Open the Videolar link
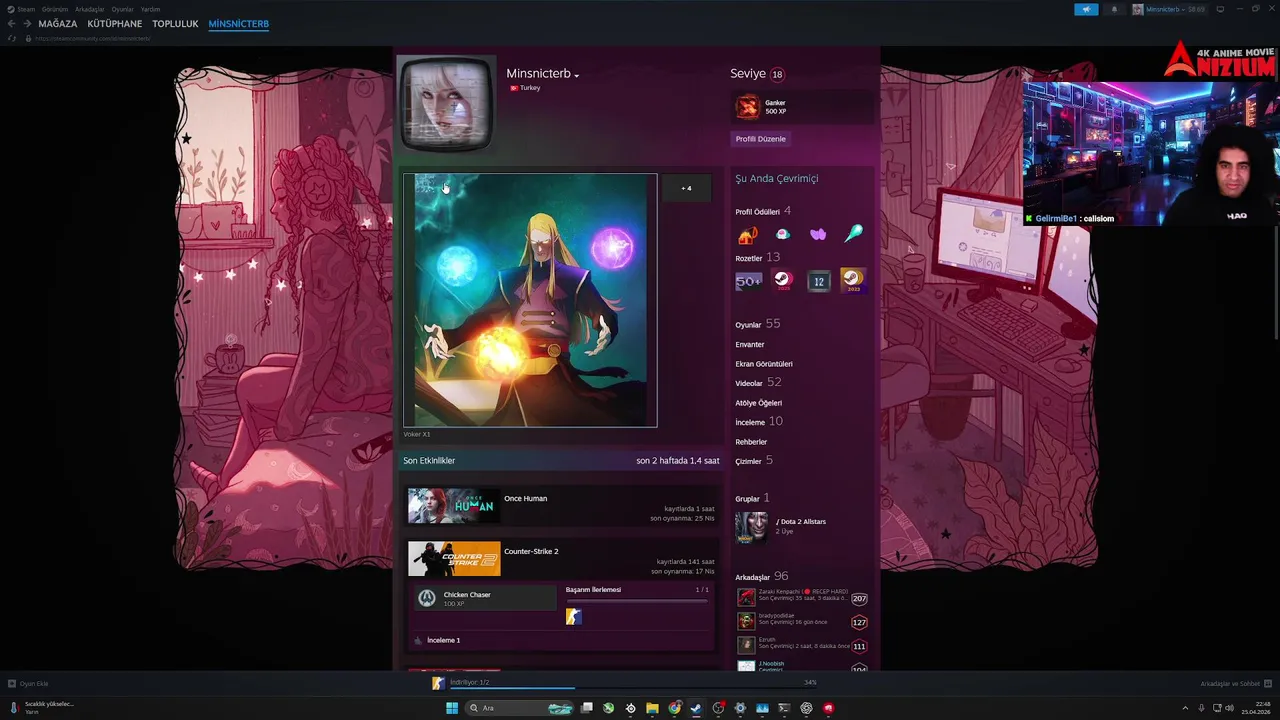This screenshot has width=1280, height=720. [x=759, y=383]
